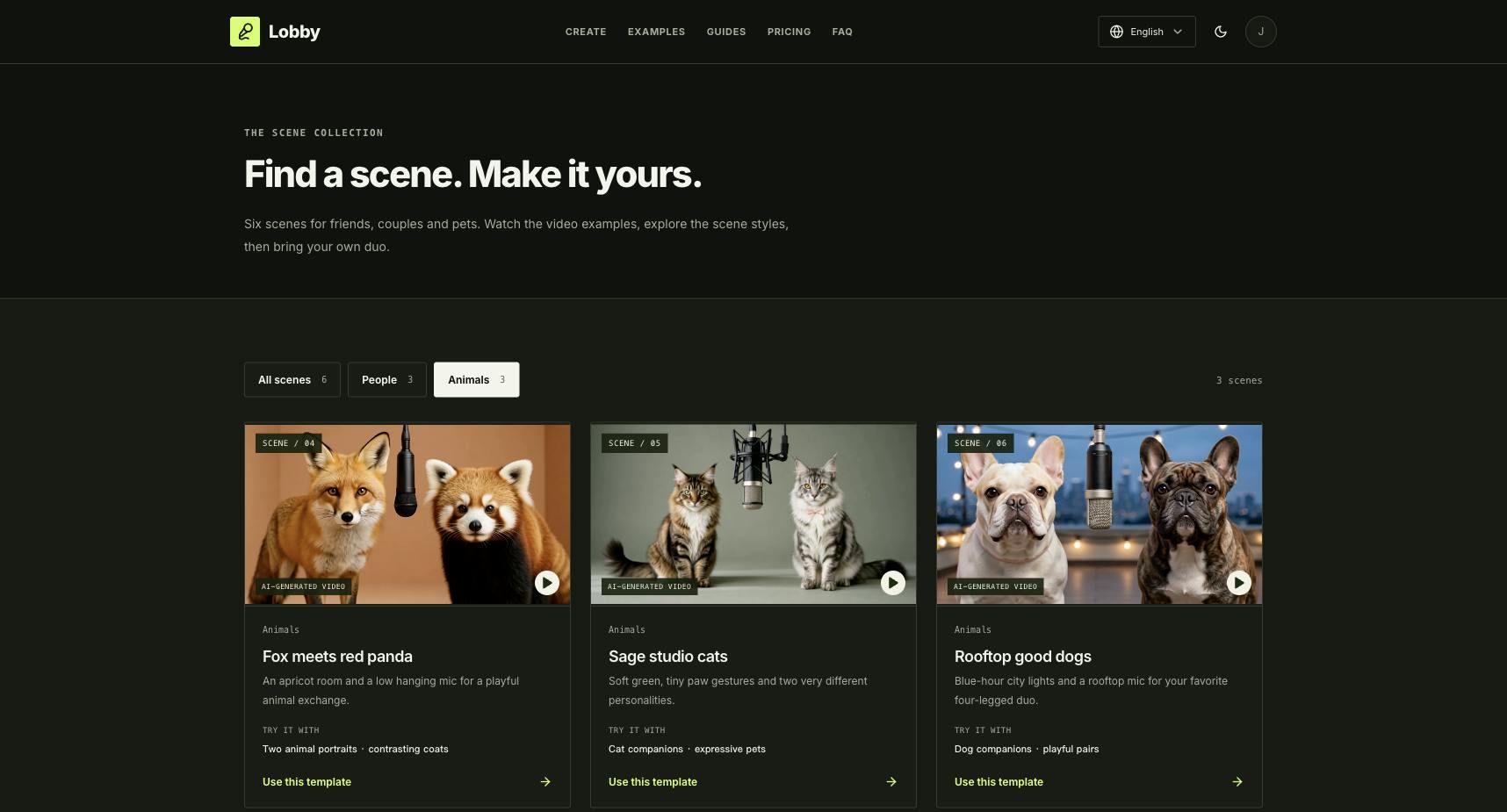The width and height of the screenshot is (1507, 812).
Task: Open the fox and red panda thumbnail
Action: [407, 514]
